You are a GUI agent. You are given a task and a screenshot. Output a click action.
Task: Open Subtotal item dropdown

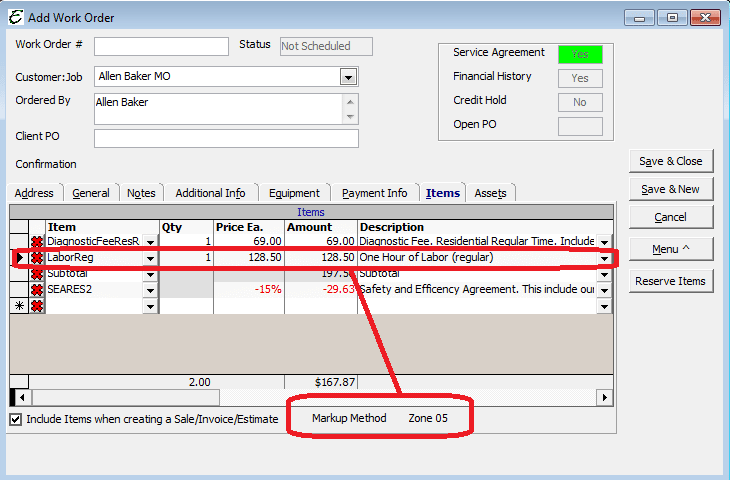[x=150, y=275]
